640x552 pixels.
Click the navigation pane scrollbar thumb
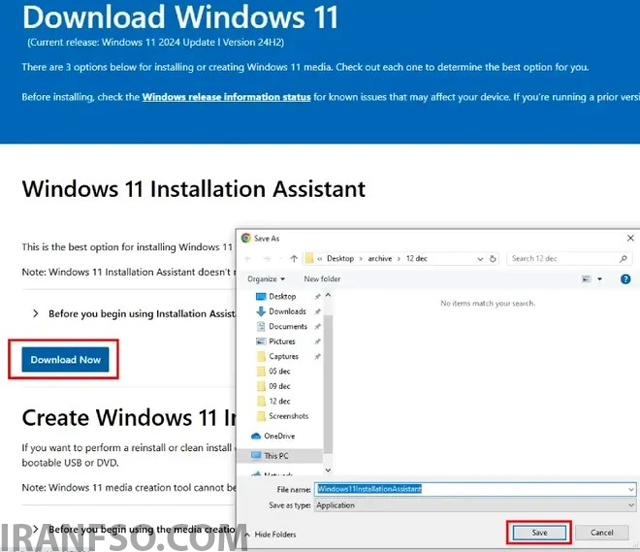click(x=328, y=384)
